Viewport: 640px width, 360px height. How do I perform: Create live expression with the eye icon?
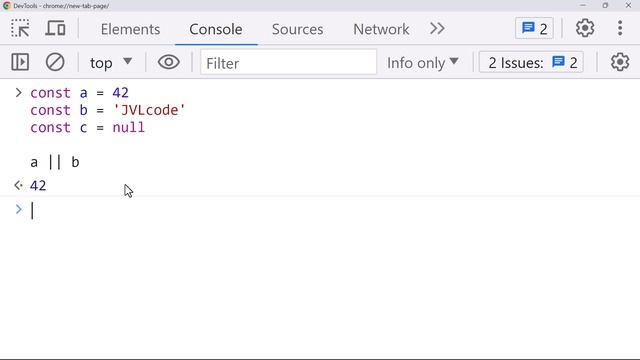click(169, 62)
